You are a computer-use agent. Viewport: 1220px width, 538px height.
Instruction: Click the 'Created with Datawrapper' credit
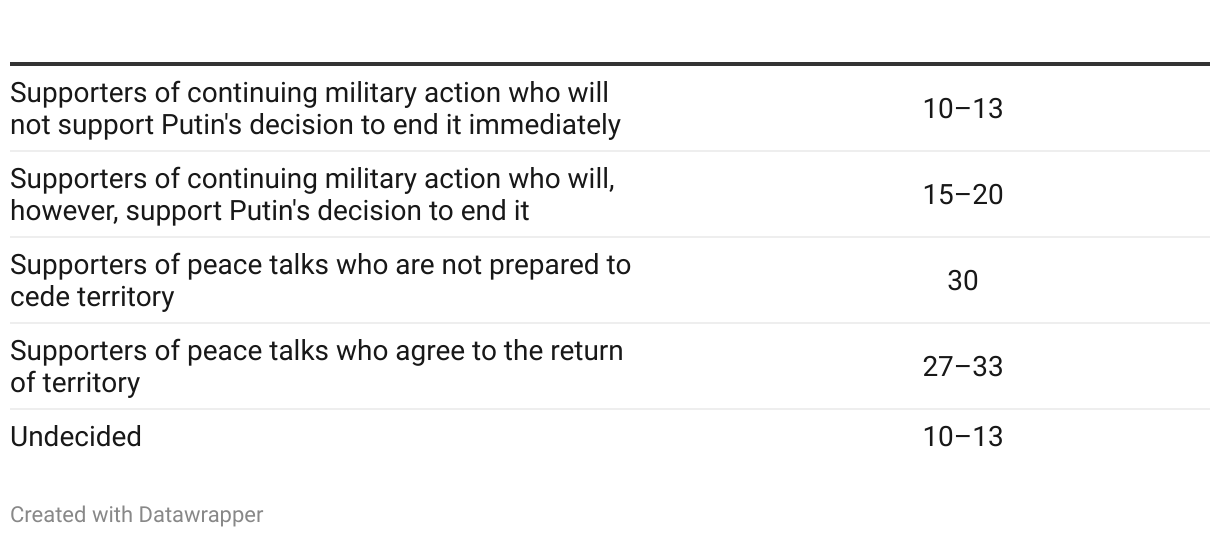pos(137,515)
